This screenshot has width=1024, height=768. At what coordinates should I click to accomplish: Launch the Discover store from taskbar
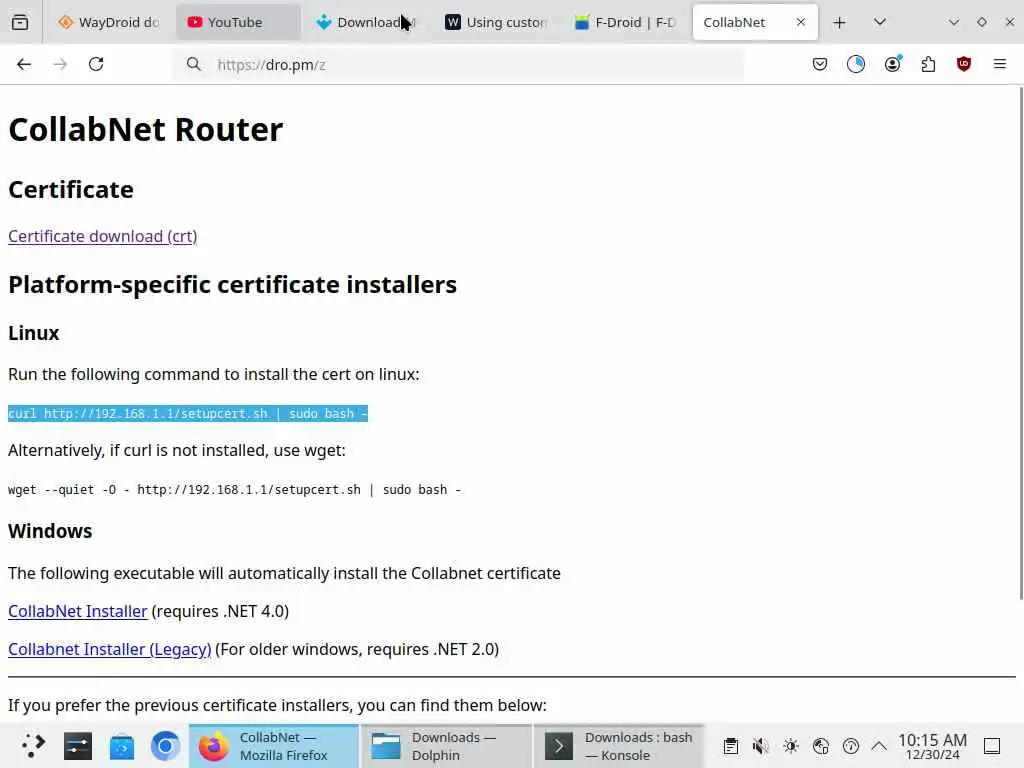121,746
